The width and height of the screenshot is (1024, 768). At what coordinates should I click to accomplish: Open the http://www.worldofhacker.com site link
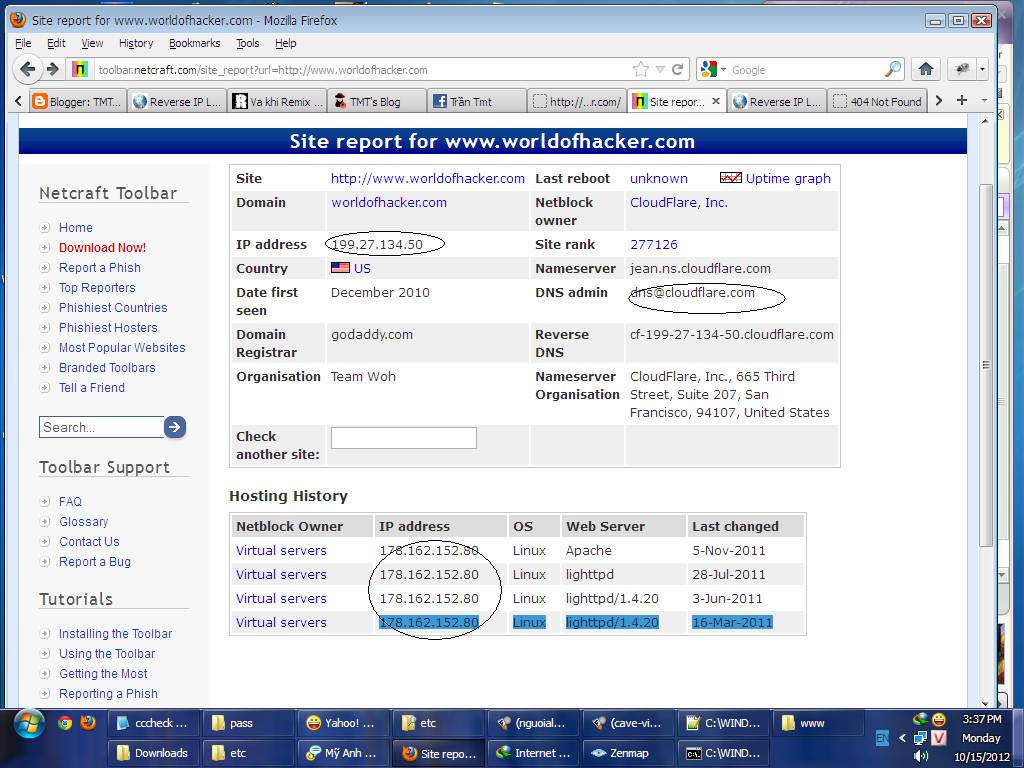pyautogui.click(x=428, y=178)
